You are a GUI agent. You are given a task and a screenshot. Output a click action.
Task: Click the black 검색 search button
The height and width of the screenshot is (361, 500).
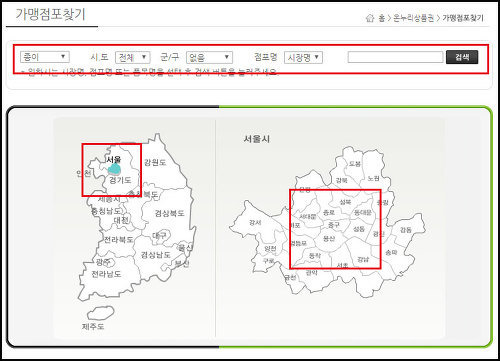coord(462,57)
